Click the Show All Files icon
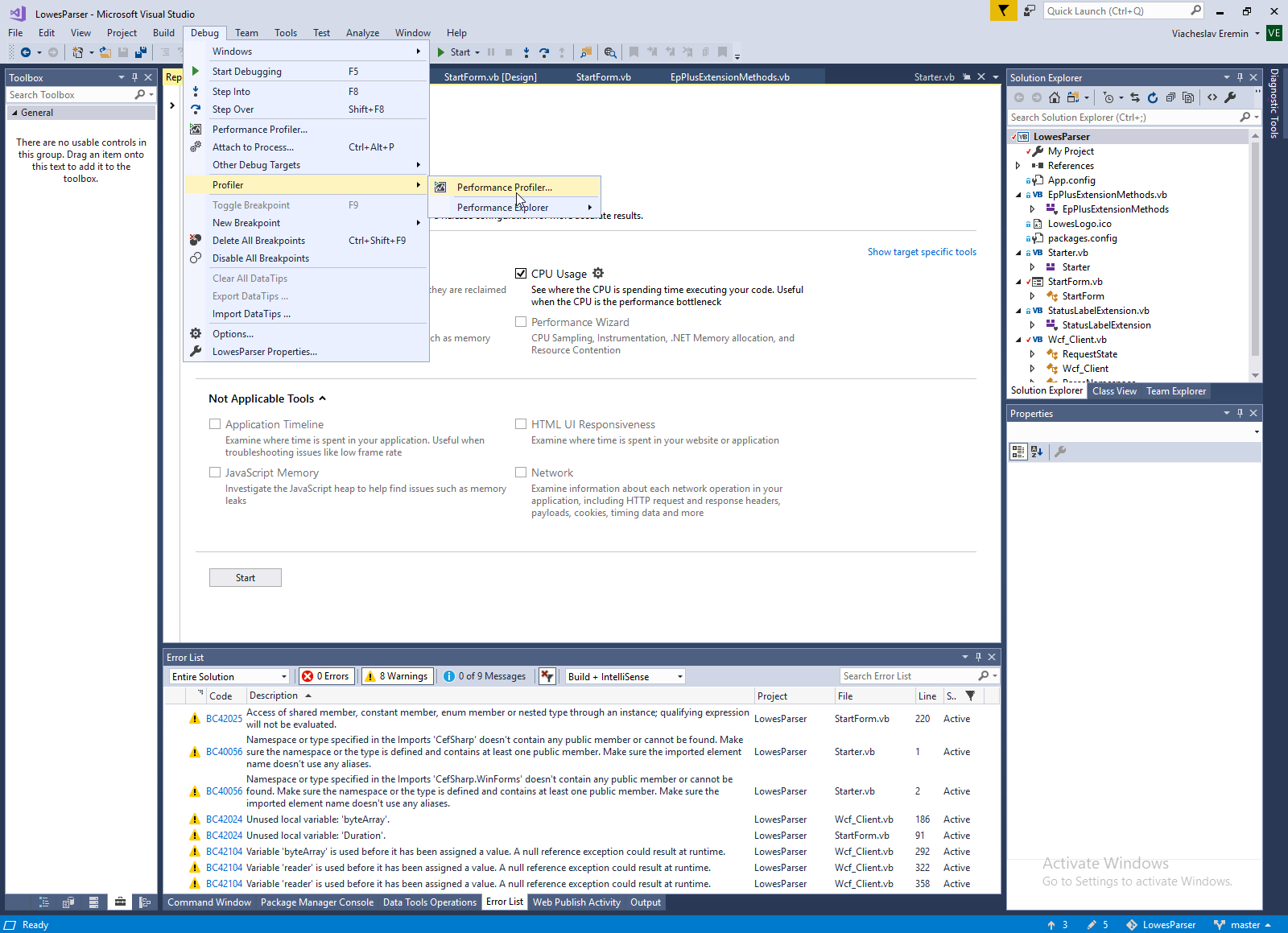 [x=1188, y=97]
